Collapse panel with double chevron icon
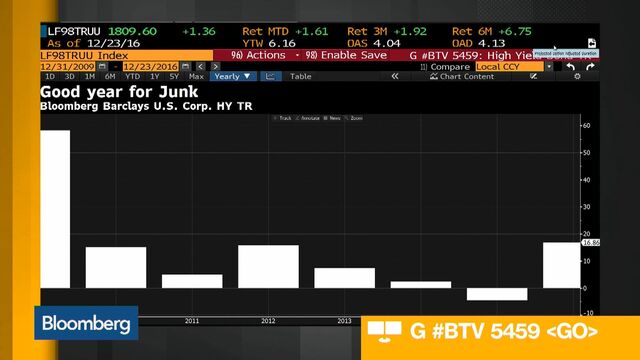The width and height of the screenshot is (640, 360). point(395,76)
